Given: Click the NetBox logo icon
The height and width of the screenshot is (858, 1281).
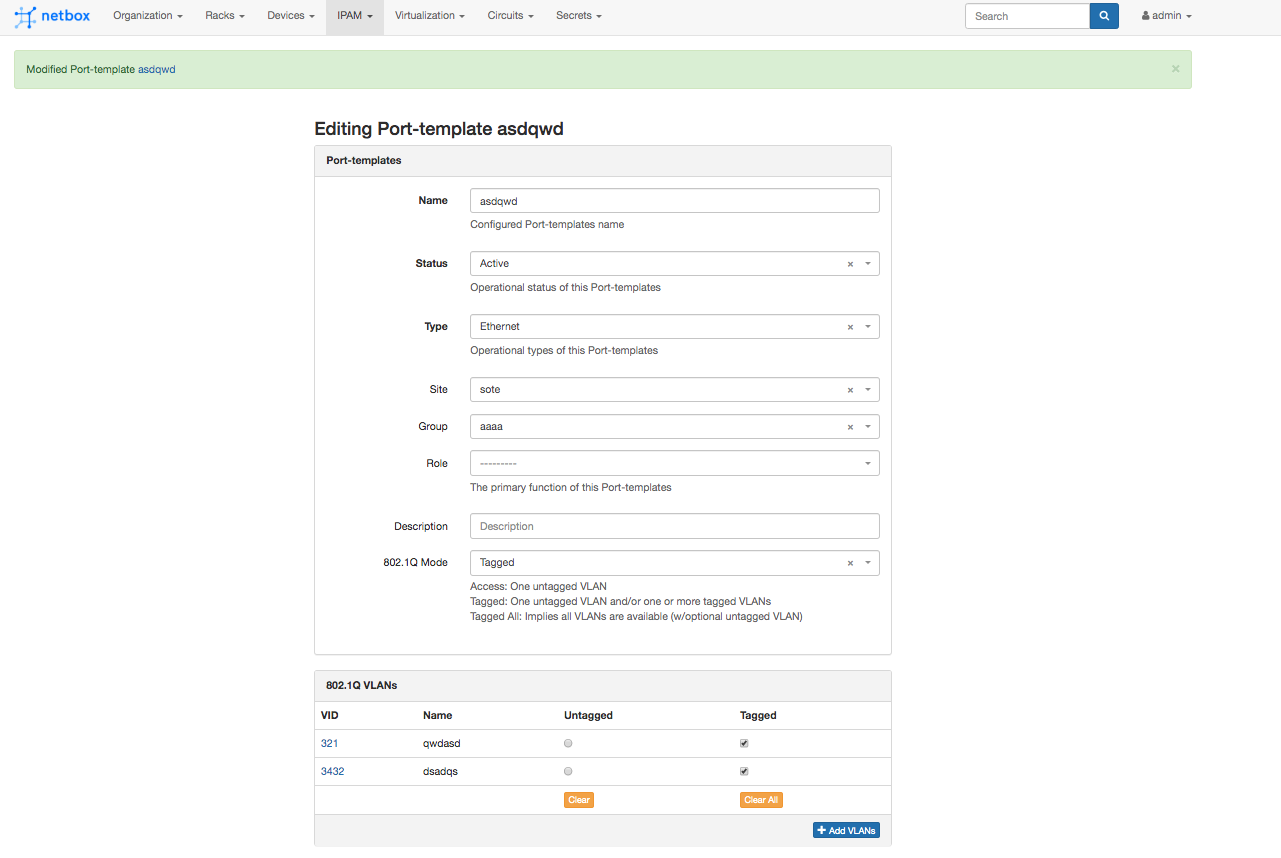Looking at the screenshot, I should (25, 16).
